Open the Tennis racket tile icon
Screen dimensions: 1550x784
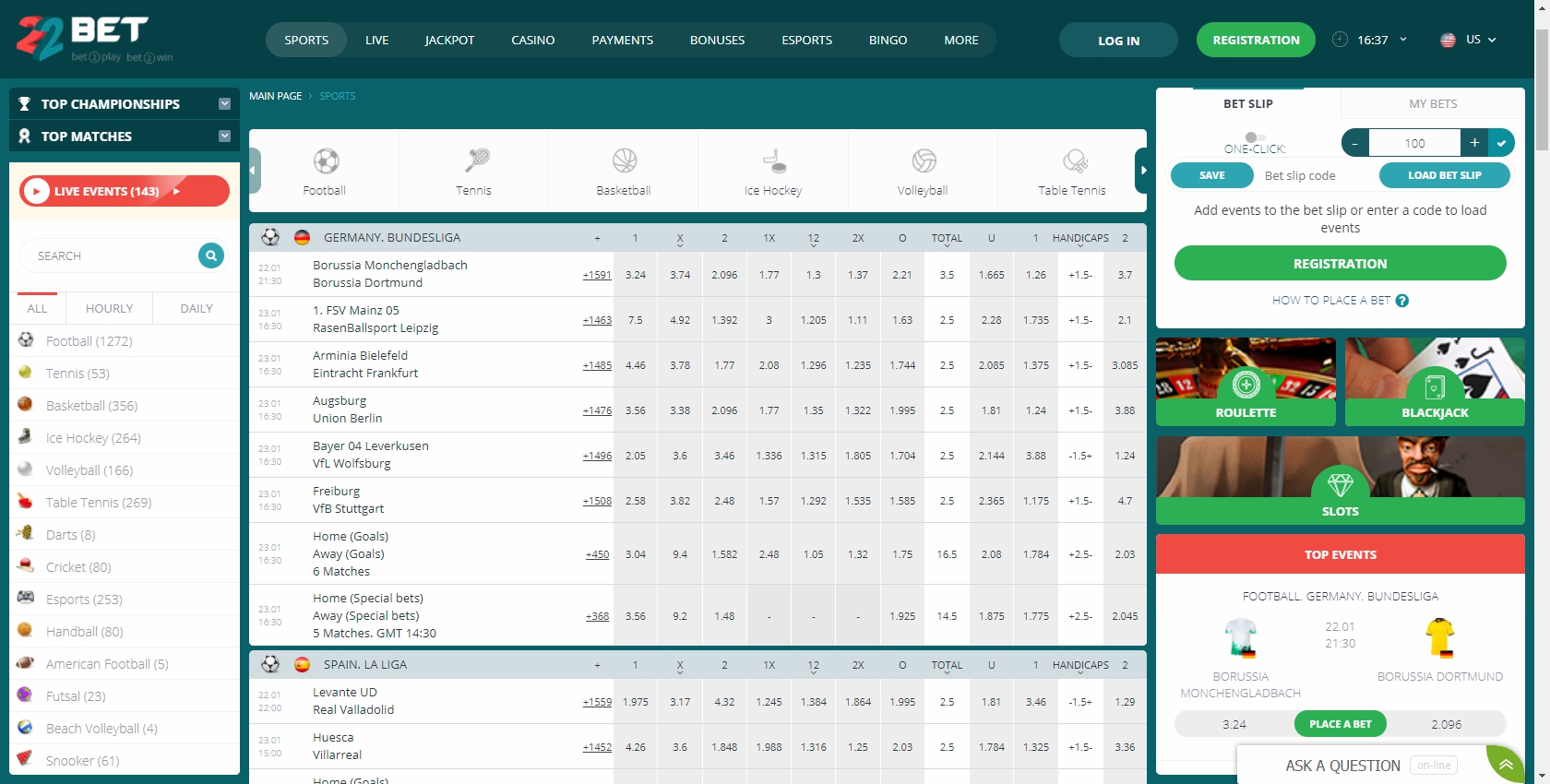(477, 161)
